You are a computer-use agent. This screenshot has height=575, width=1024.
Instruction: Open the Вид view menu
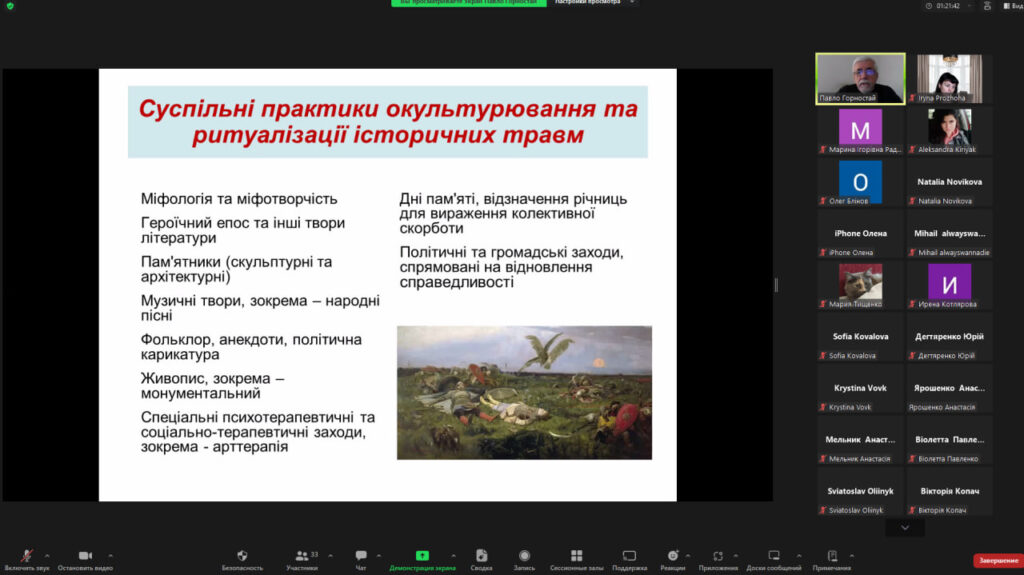coord(1010,5)
